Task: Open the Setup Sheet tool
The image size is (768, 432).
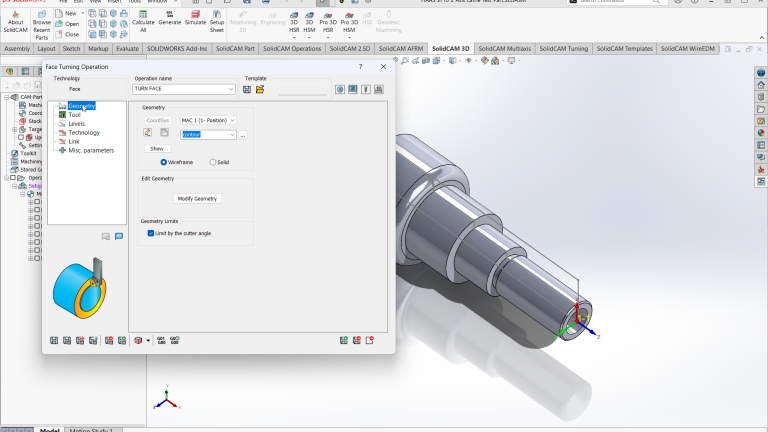Action: coord(216,22)
